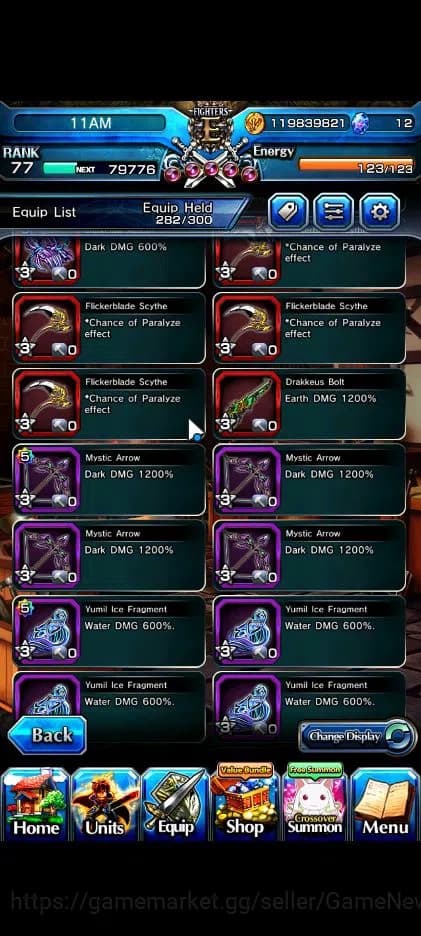Open the gear settings icon
Screen dimensions: 421x936
pyautogui.click(x=380, y=211)
